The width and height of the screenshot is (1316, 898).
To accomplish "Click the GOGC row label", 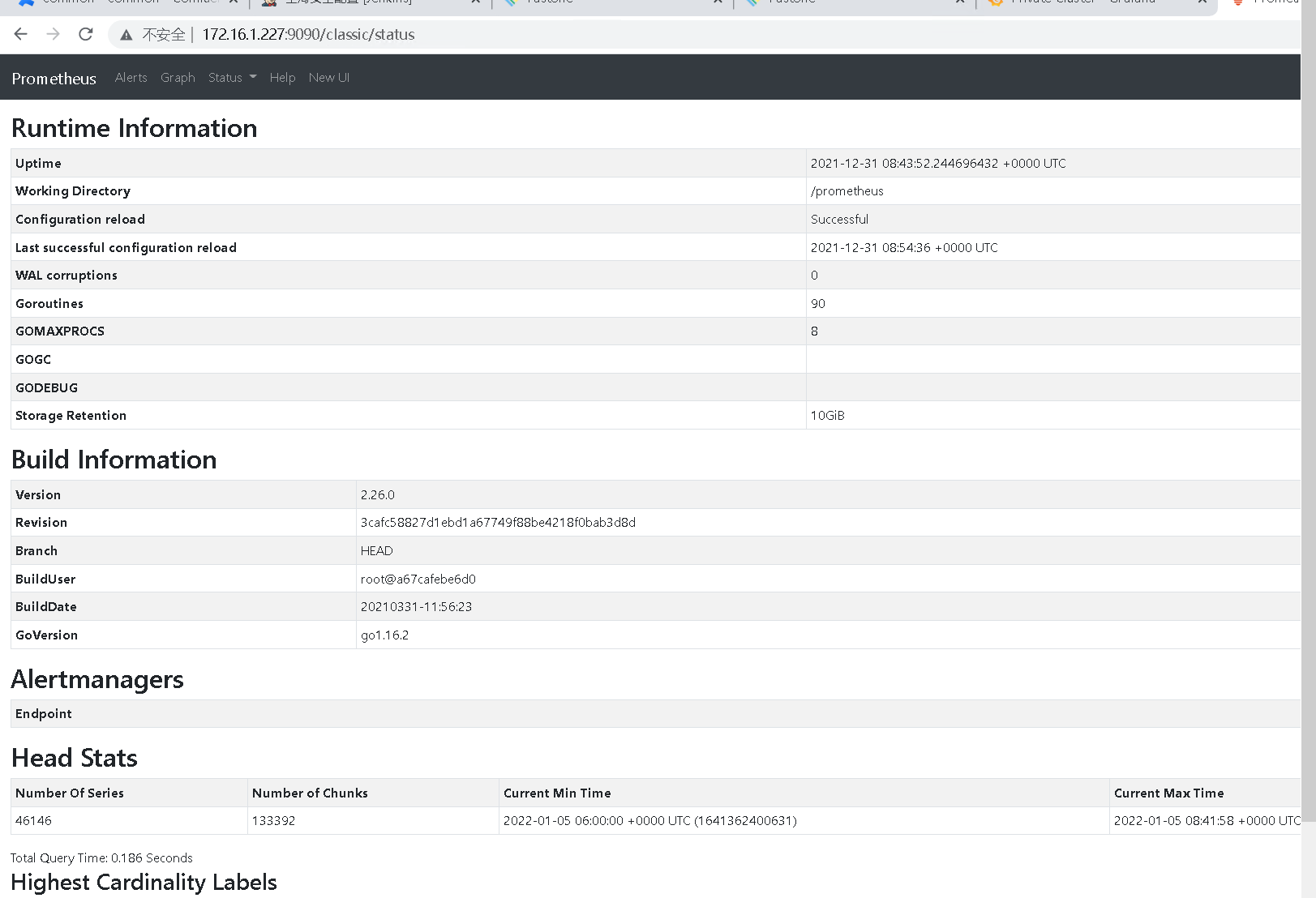I will (33, 360).
